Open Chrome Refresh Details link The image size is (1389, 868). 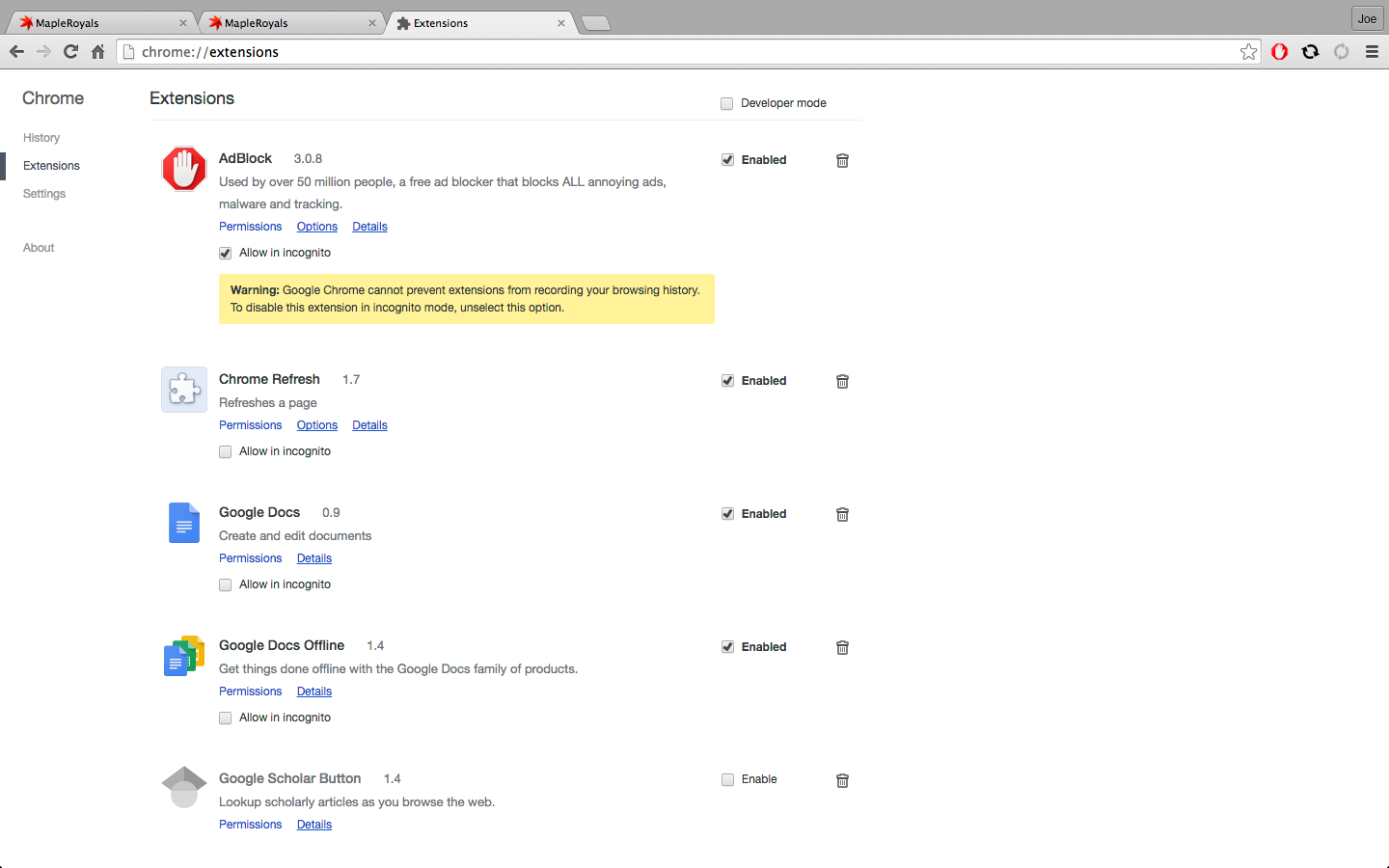(x=369, y=425)
